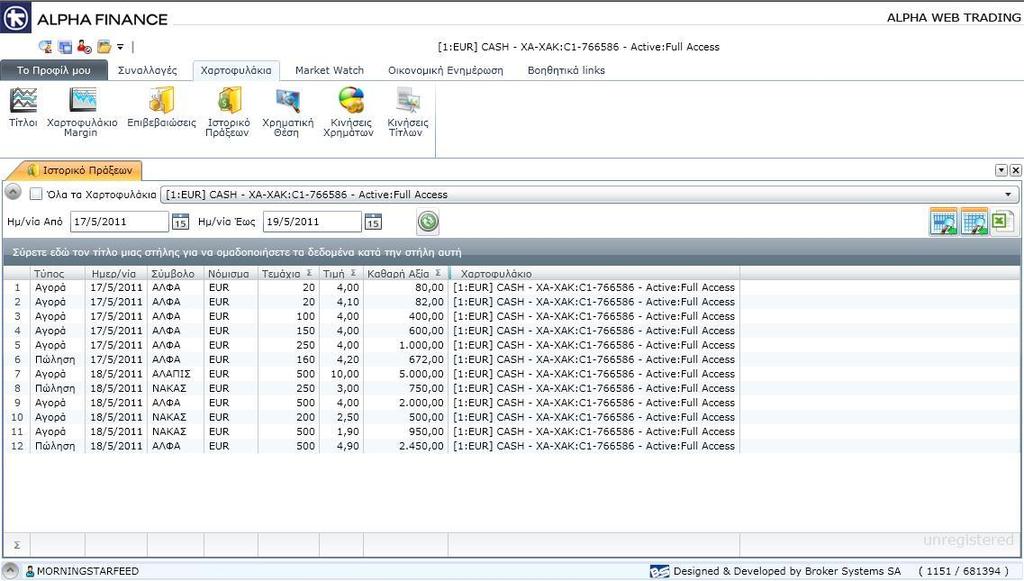Open the portfolio selection dropdown

[x=1008, y=195]
